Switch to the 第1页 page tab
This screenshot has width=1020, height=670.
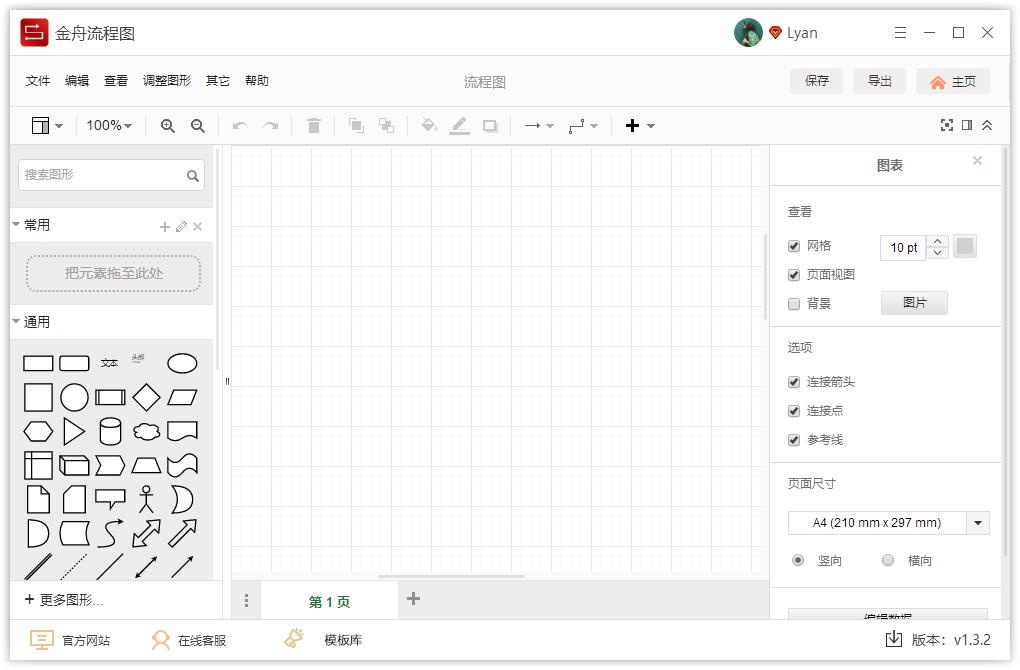click(x=330, y=600)
